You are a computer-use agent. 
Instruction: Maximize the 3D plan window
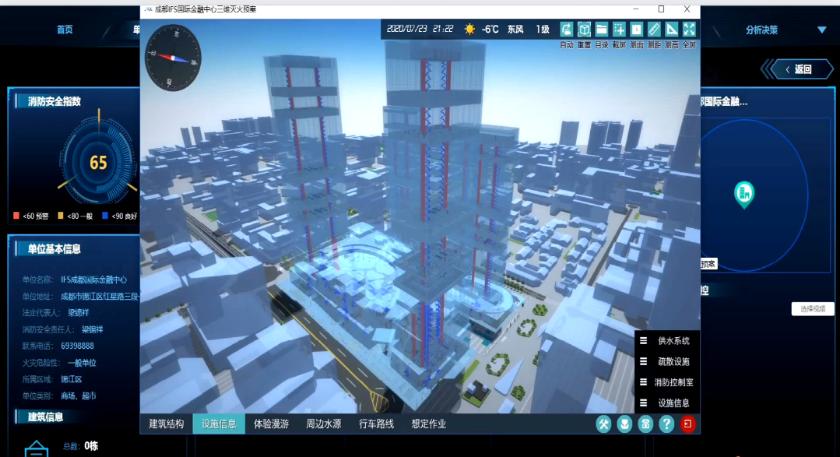pos(661,9)
